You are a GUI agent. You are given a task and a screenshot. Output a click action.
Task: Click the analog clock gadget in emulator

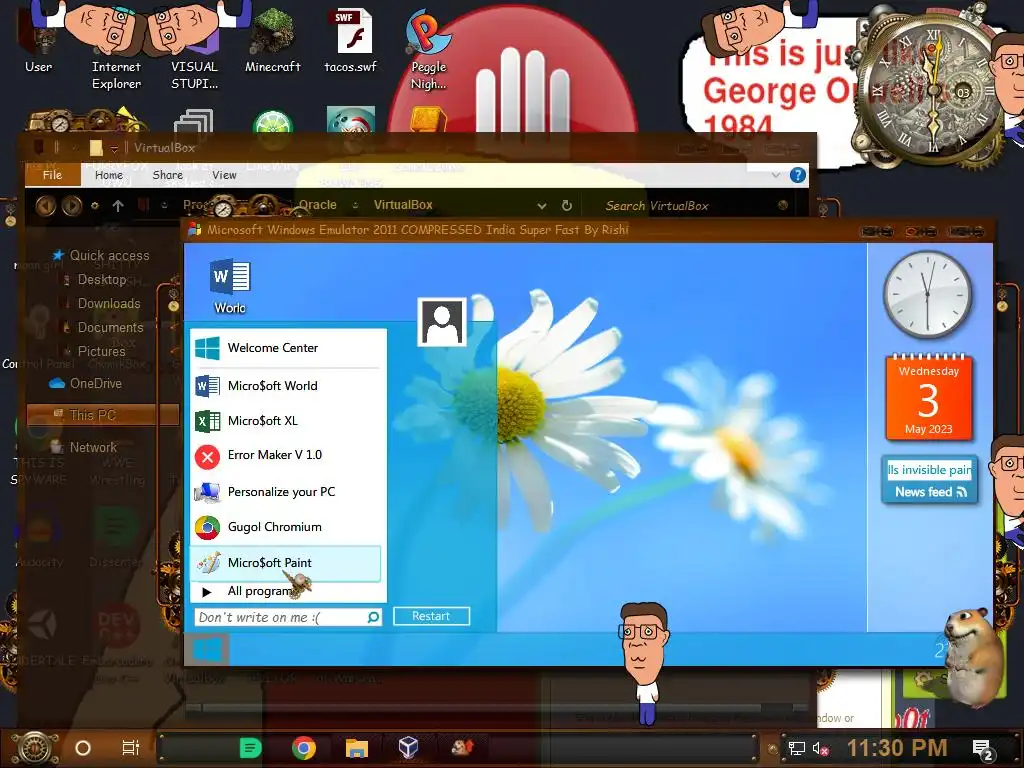click(927, 295)
